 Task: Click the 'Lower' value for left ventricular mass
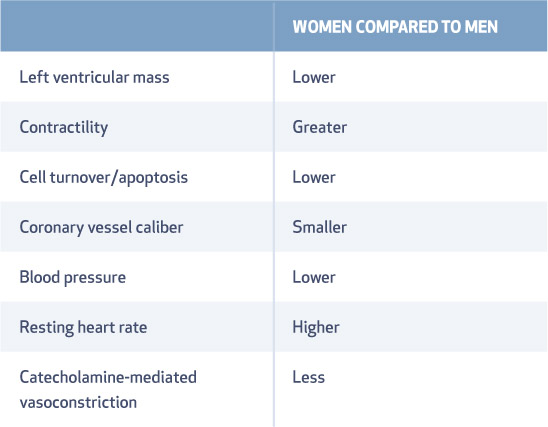314,77
